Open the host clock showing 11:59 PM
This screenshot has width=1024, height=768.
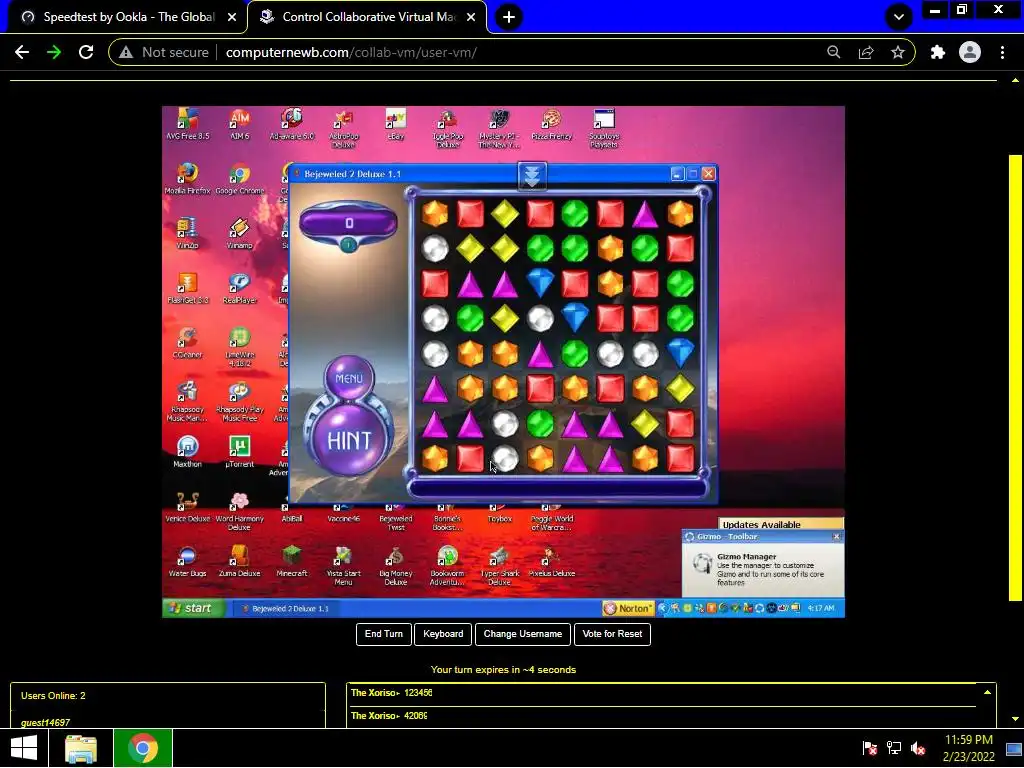[968, 748]
